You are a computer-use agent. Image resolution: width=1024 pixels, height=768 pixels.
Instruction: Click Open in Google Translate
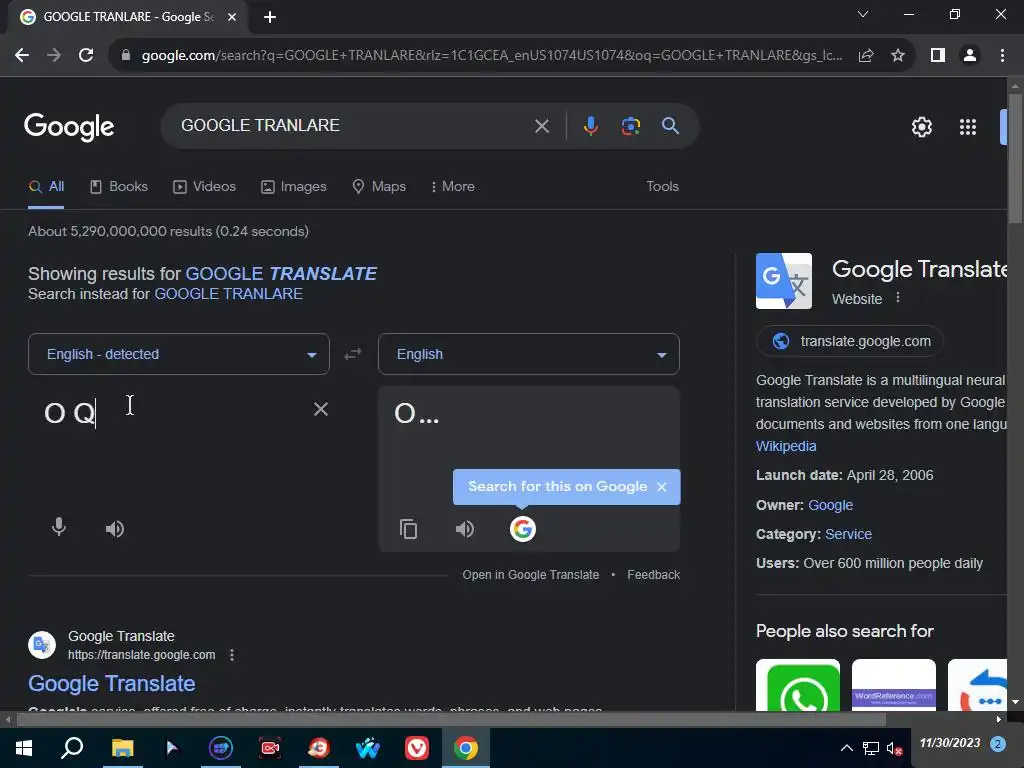(530, 575)
